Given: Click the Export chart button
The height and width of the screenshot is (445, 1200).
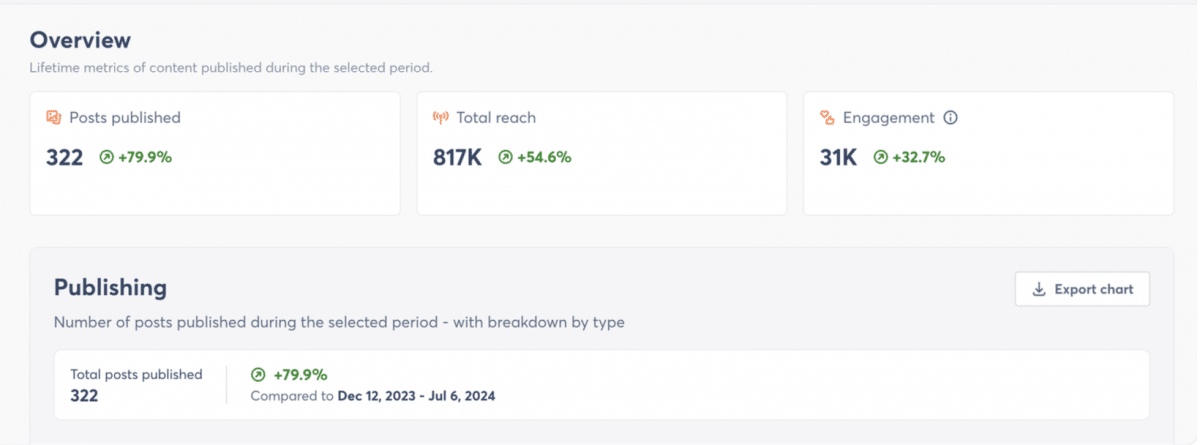Looking at the screenshot, I should 1082,289.
